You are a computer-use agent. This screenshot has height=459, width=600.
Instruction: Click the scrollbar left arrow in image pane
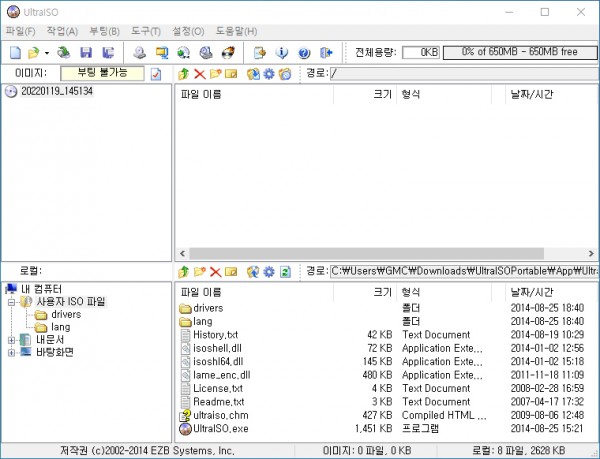pos(183,253)
